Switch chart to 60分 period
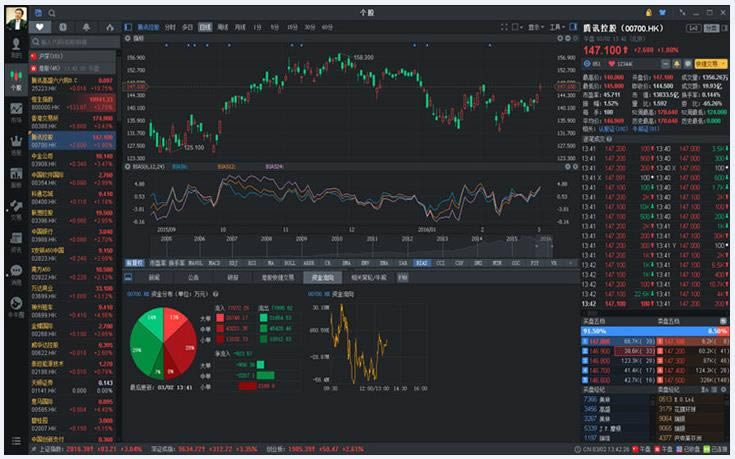The width and height of the screenshot is (735, 459). pyautogui.click(x=327, y=27)
